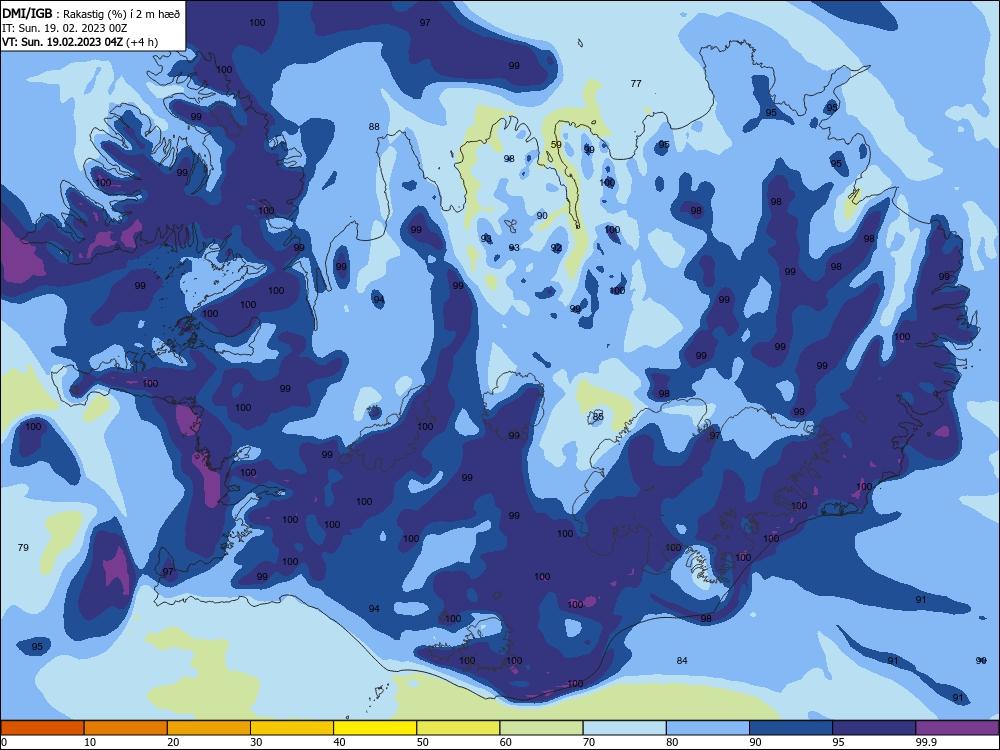The image size is (1000, 750).
Task: Click the bright yellow 40–50 legend swatch
Action: 375,728
